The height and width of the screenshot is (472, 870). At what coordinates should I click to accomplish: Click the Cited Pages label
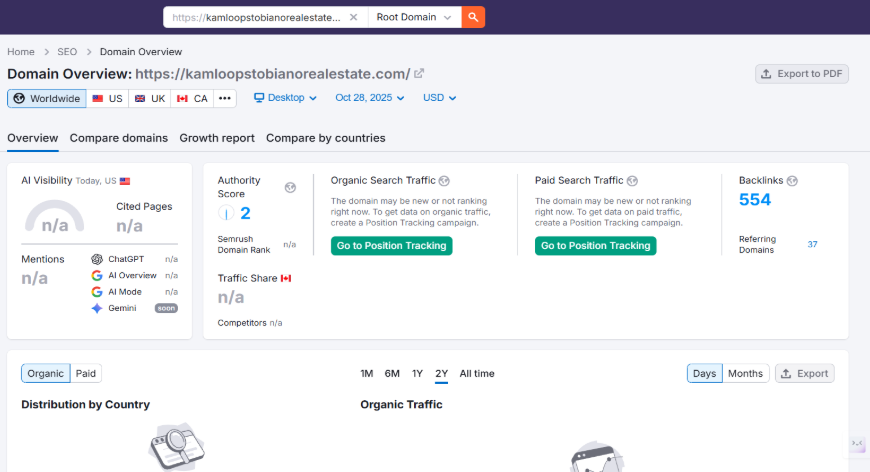(x=144, y=206)
